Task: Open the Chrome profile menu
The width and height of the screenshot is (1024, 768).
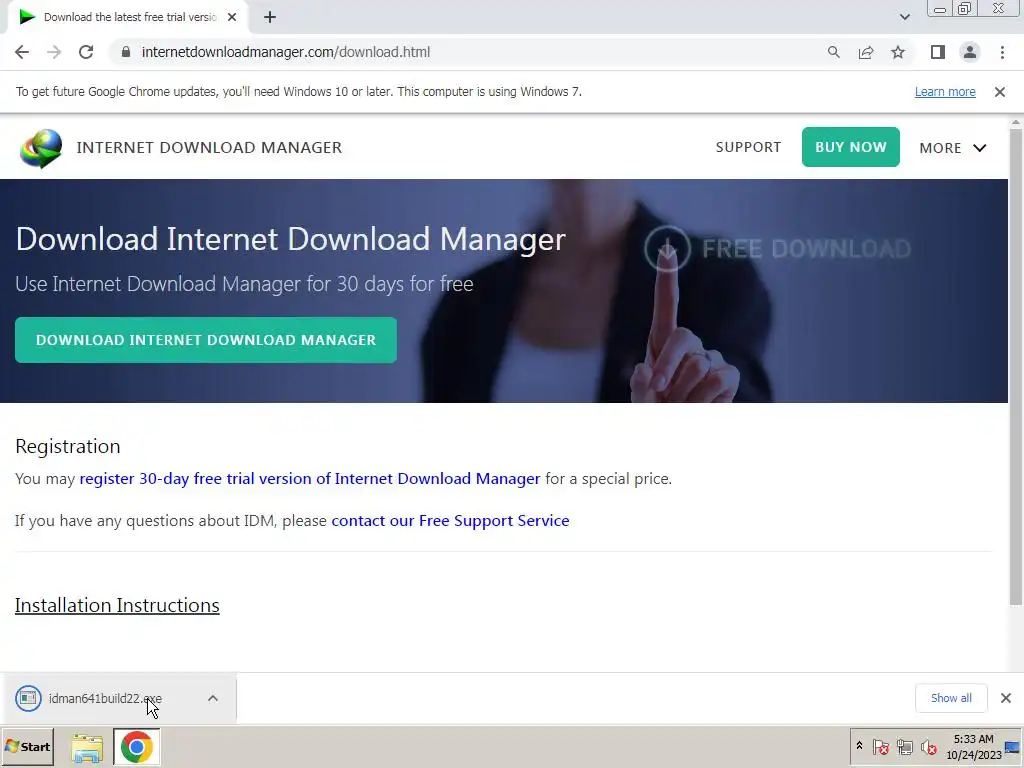Action: click(x=970, y=52)
